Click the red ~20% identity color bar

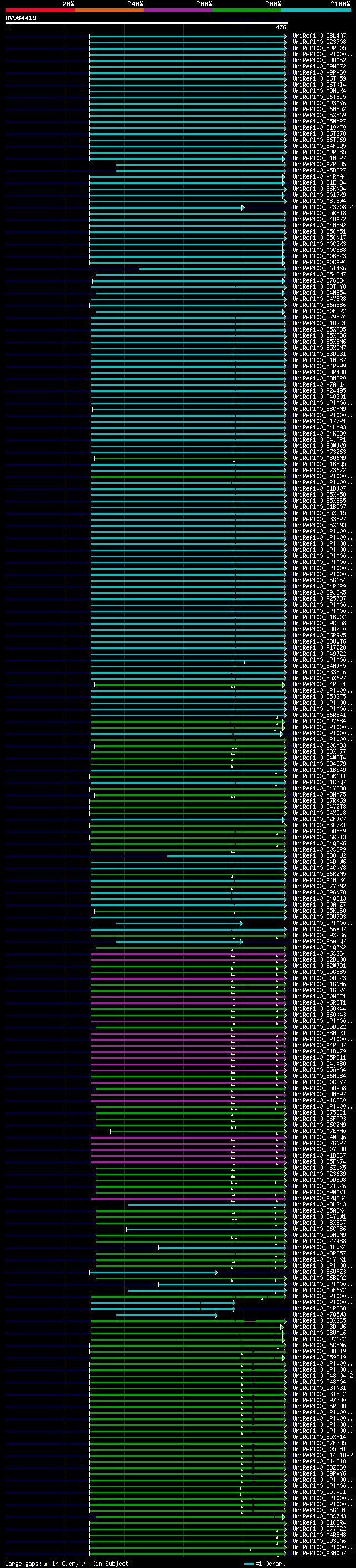pos(39,10)
